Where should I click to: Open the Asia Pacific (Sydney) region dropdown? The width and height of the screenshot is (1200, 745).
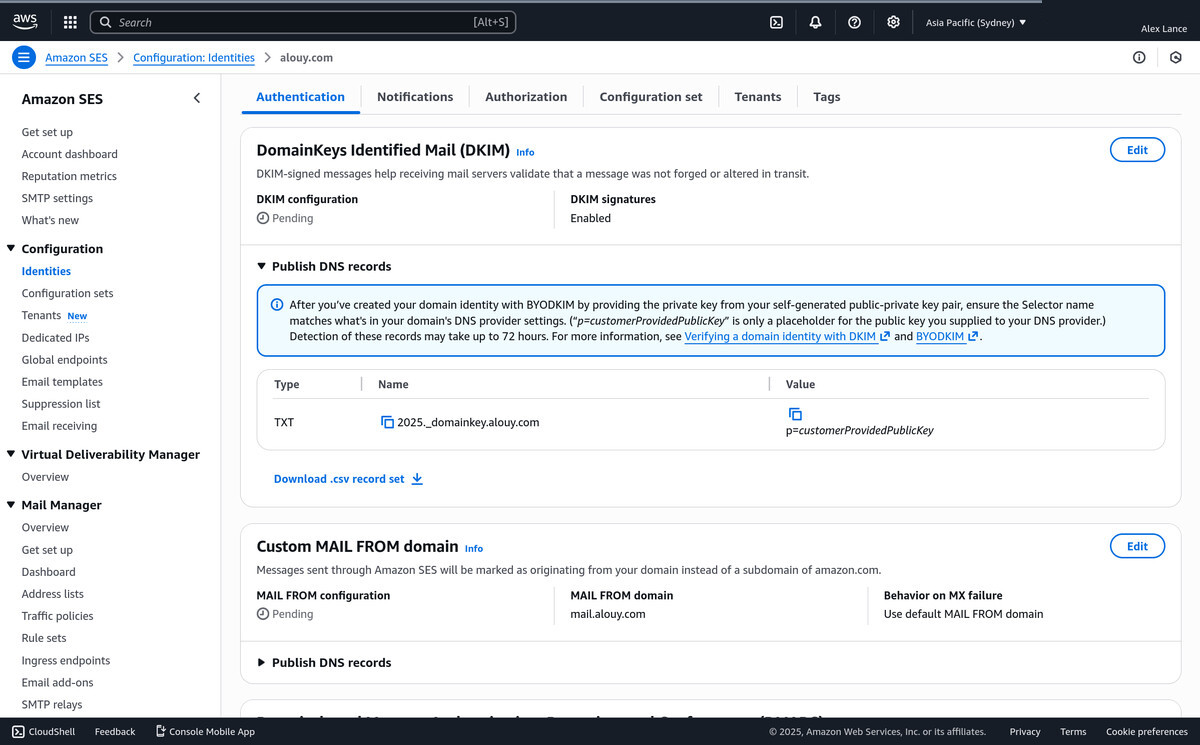(975, 22)
